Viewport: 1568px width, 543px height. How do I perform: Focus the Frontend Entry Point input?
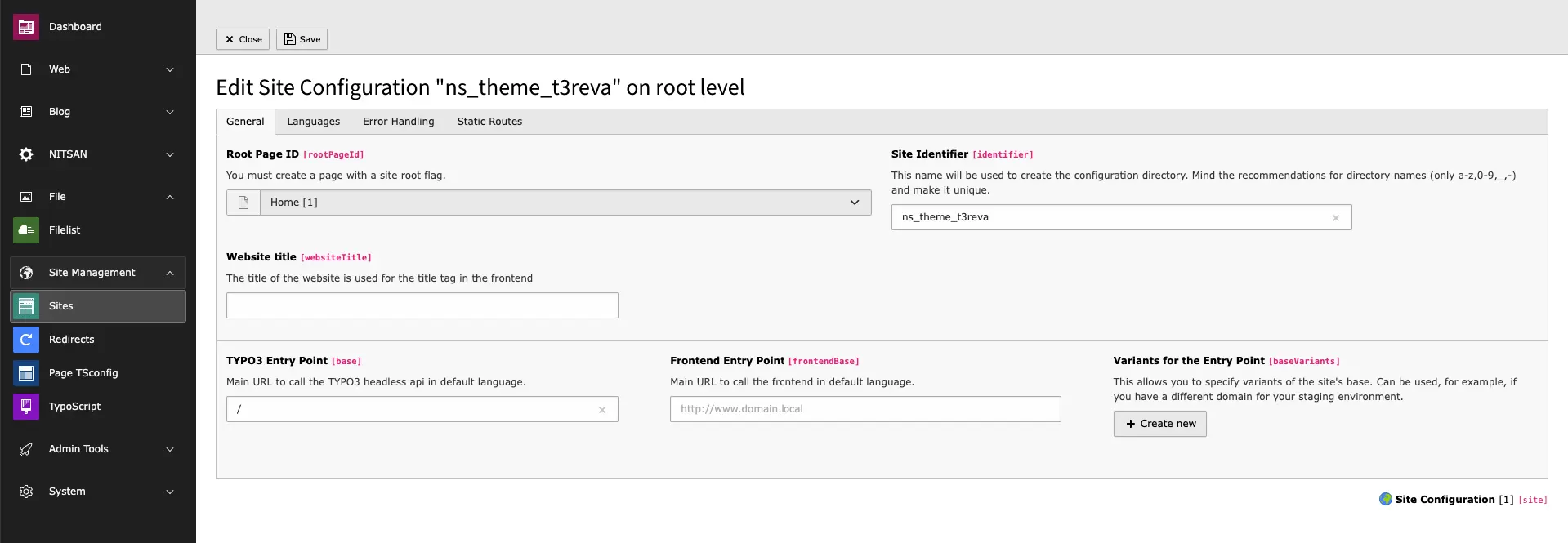coord(865,409)
